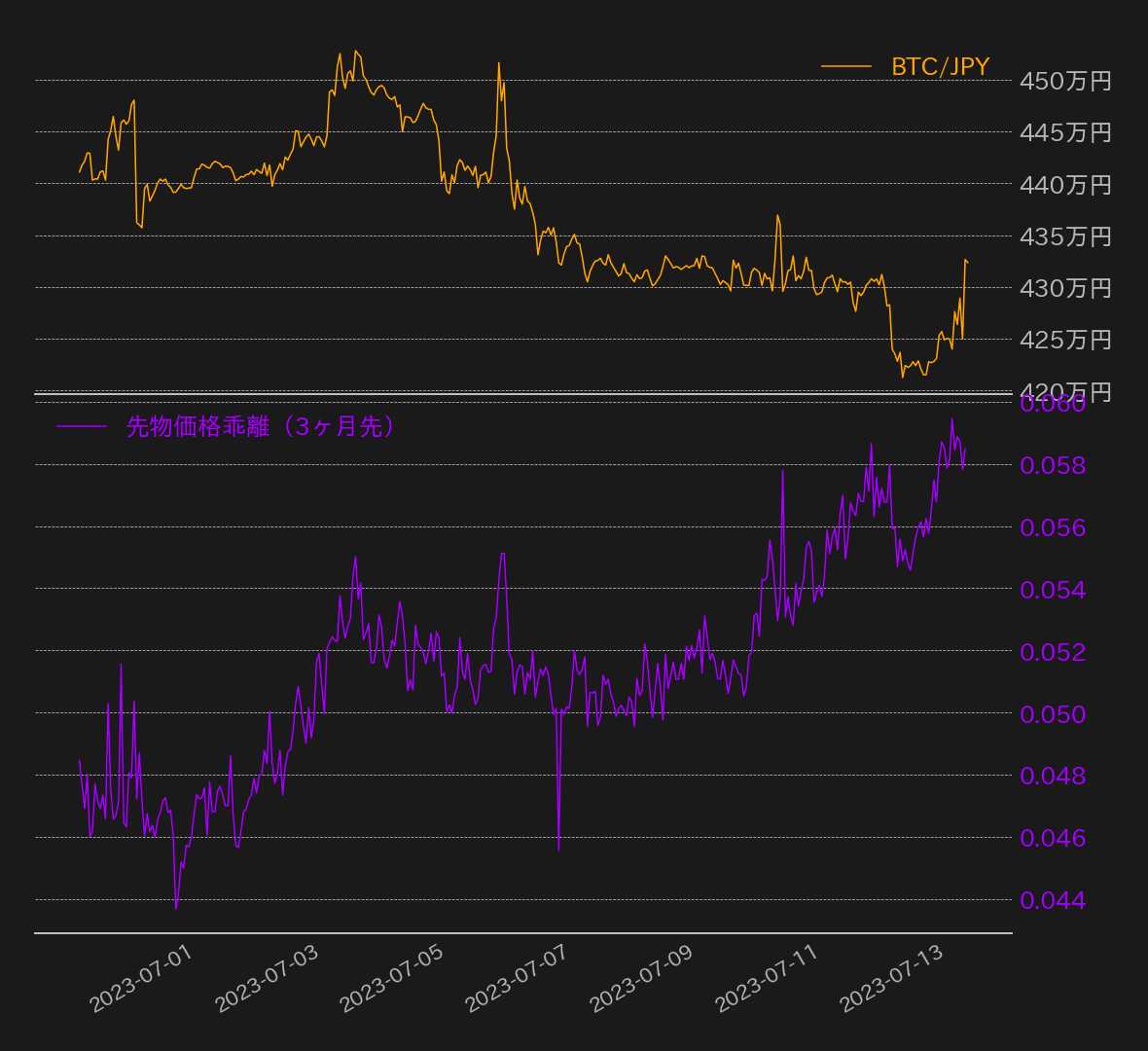This screenshot has width=1148, height=1051.
Task: Click the purple futures legend line swatch
Action: click(82, 426)
